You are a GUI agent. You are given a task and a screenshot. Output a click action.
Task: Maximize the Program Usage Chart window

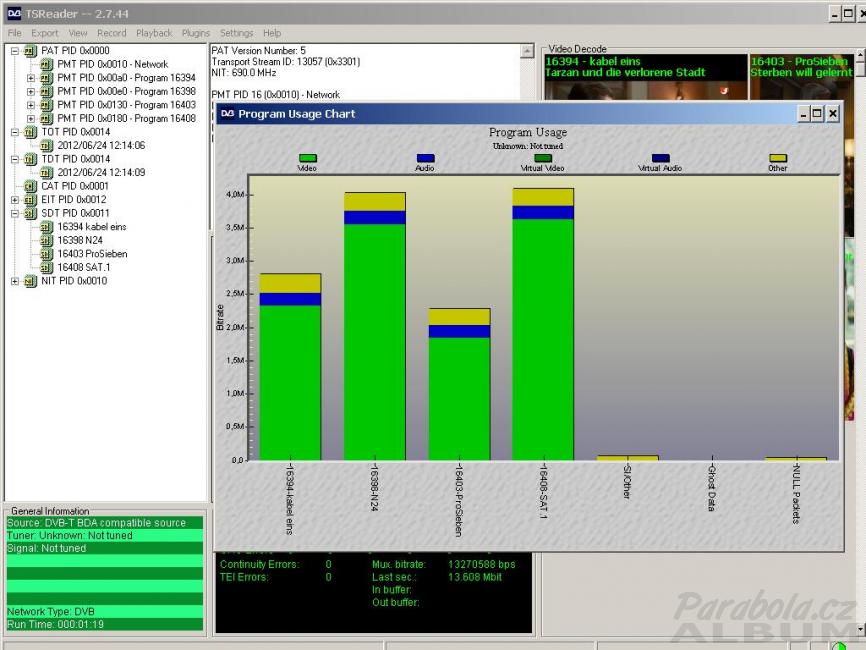click(817, 114)
